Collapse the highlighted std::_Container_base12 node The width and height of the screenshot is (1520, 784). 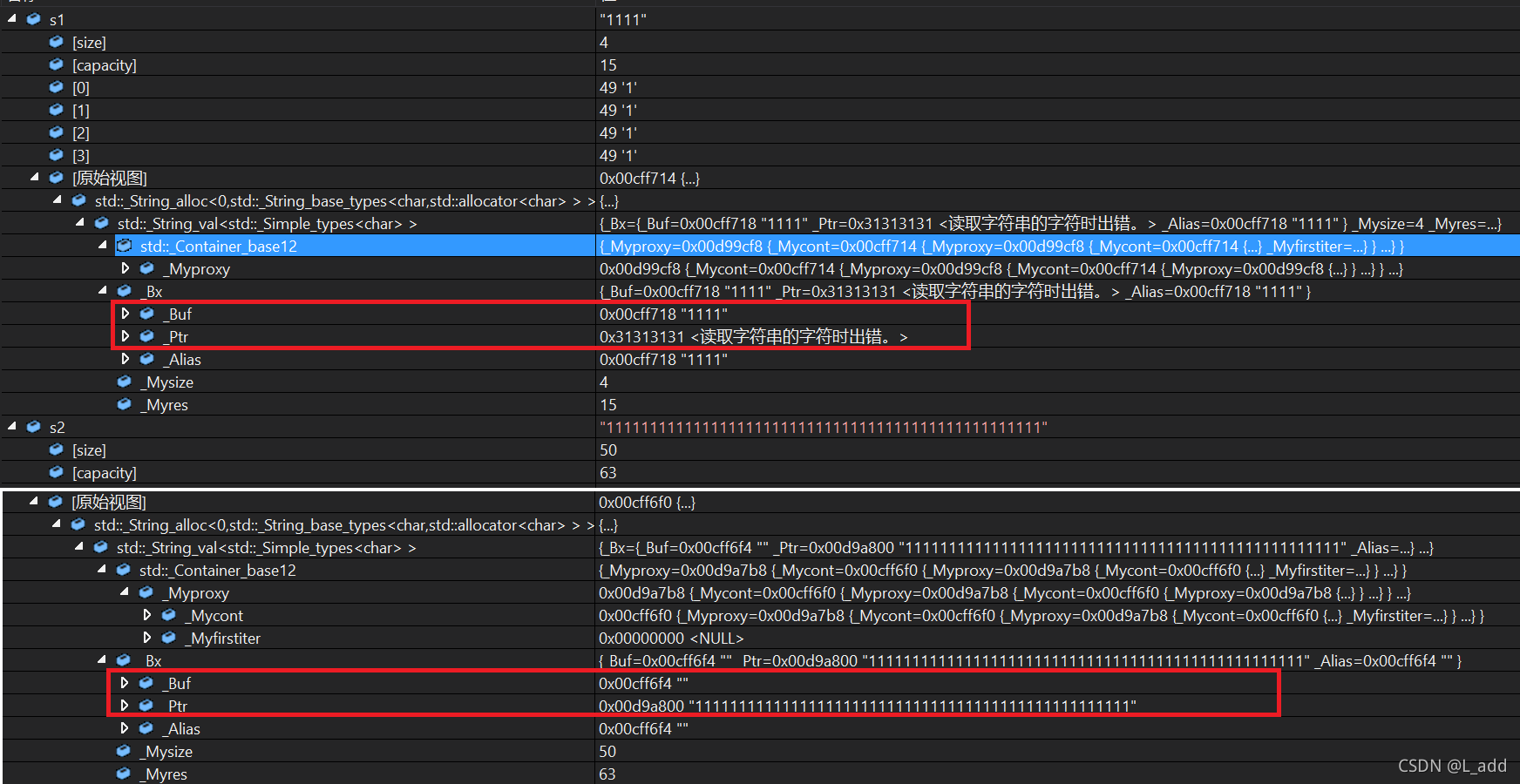click(x=103, y=245)
